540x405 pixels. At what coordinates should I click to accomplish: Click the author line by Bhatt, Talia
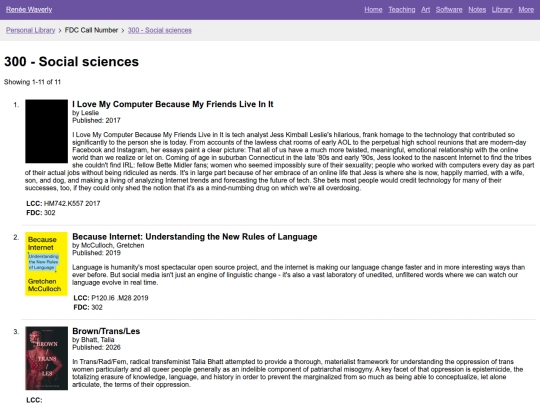coord(93,340)
